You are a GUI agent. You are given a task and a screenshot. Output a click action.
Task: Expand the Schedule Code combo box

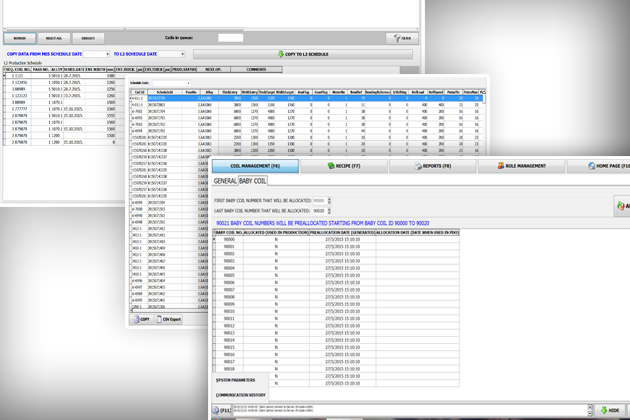pos(187,83)
